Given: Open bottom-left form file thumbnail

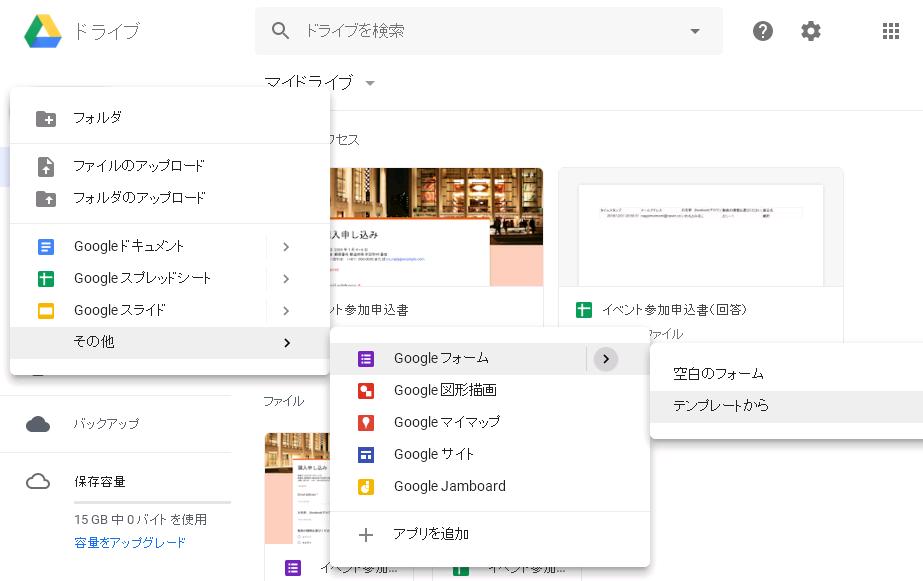Looking at the screenshot, I should coord(297,489).
